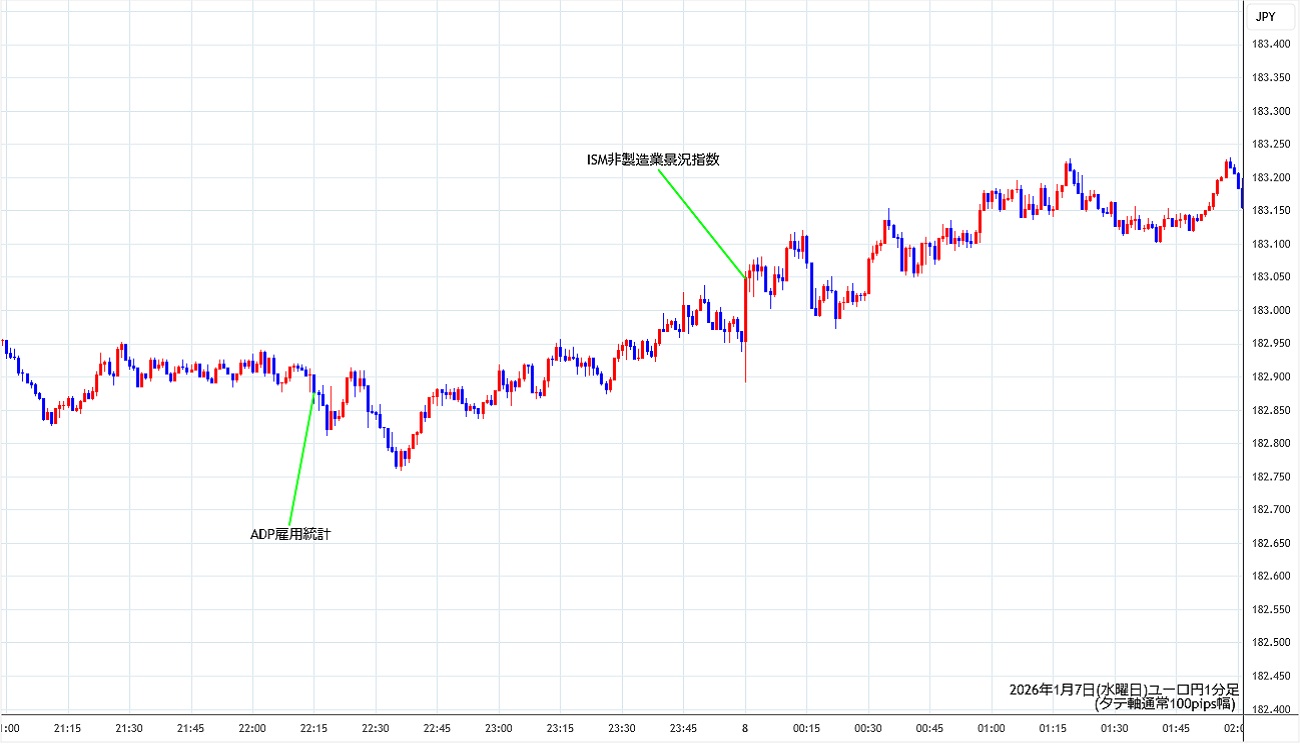Click the 182.750 price axis label
The image size is (1300, 745).
click(1269, 476)
